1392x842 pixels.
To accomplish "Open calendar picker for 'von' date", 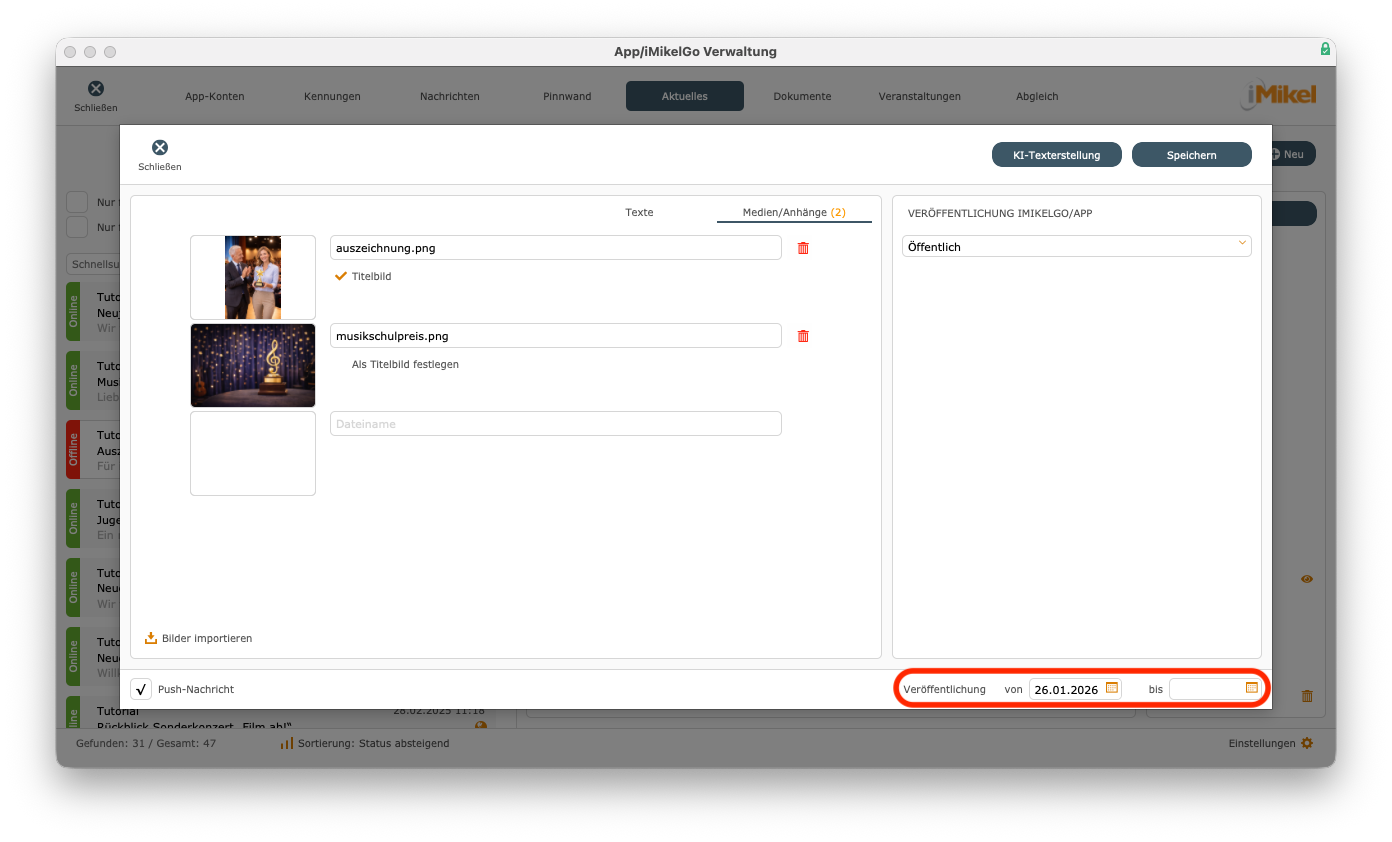I will 1112,688.
